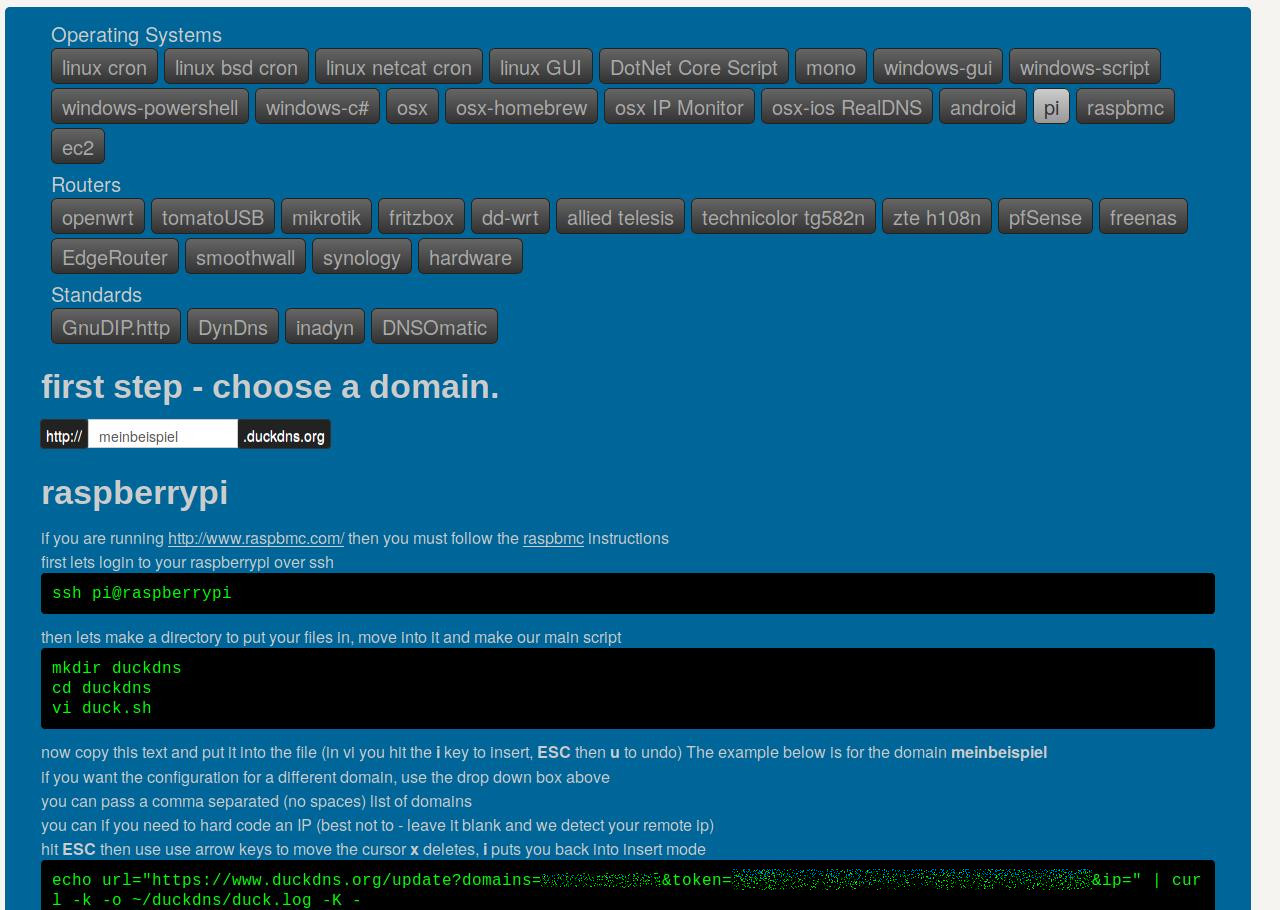
Task: Select the osx button
Action: pos(412,107)
